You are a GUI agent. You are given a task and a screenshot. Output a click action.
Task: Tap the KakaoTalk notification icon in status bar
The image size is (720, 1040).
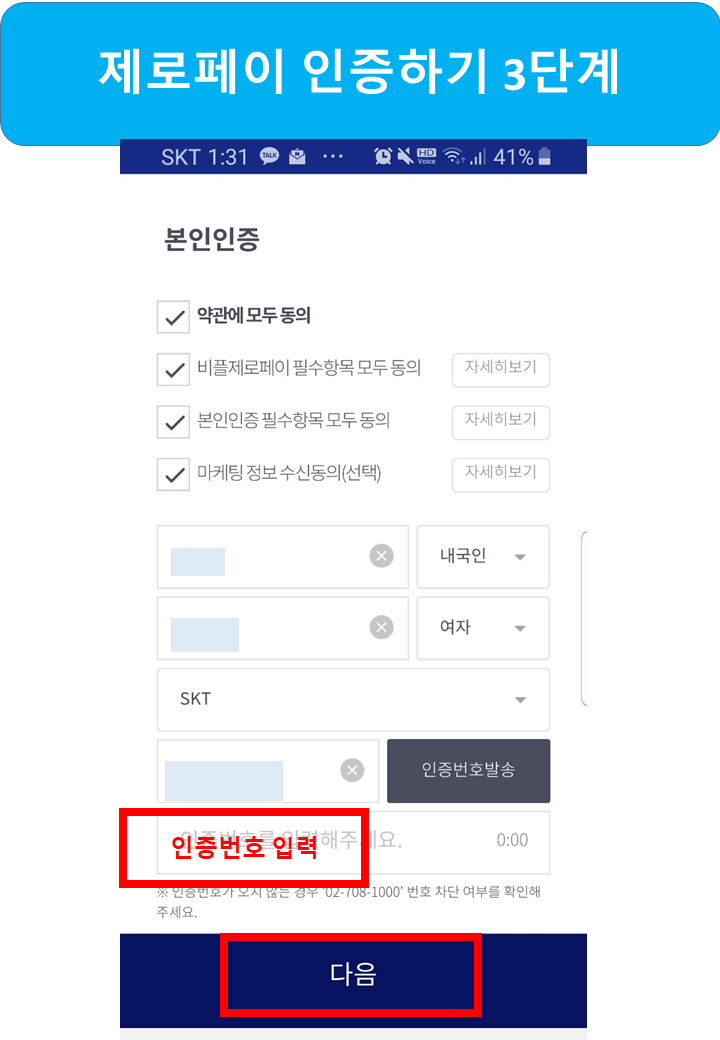tap(269, 157)
